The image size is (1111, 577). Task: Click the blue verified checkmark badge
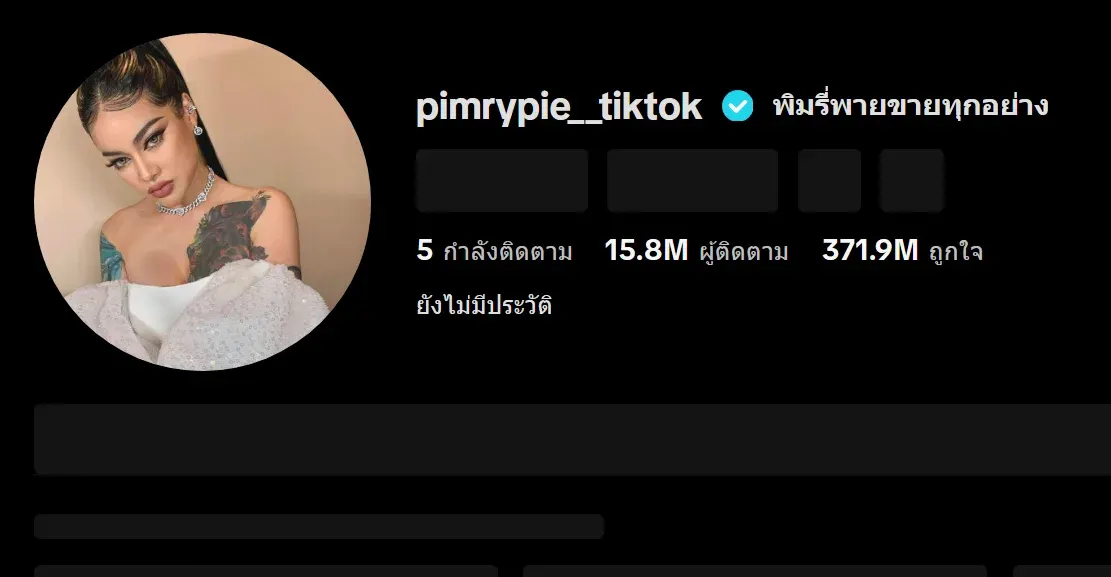pos(737,106)
